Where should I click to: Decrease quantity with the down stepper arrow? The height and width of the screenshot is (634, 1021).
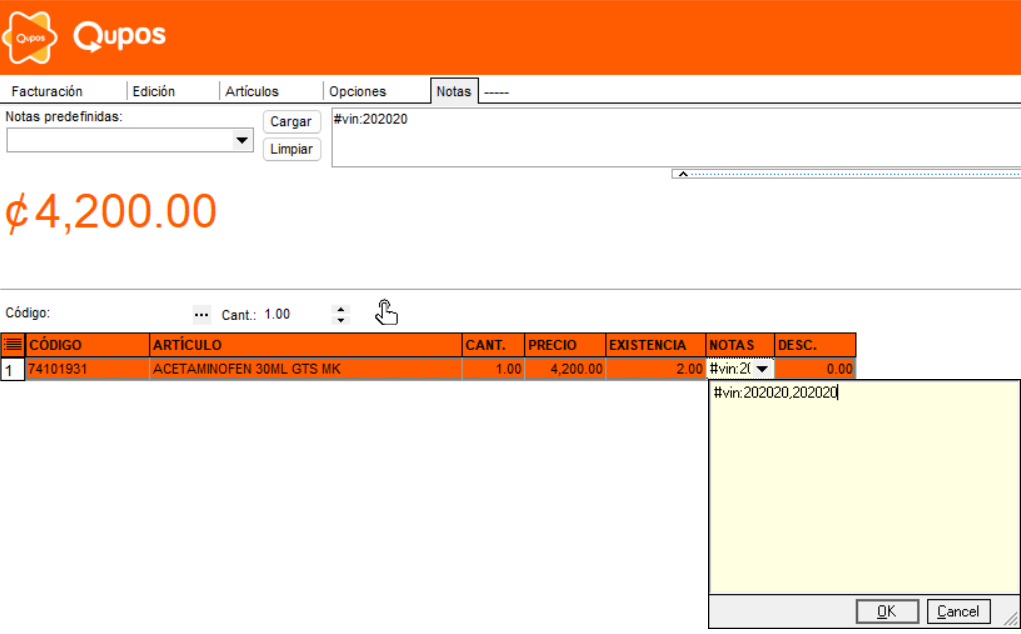pos(341,320)
